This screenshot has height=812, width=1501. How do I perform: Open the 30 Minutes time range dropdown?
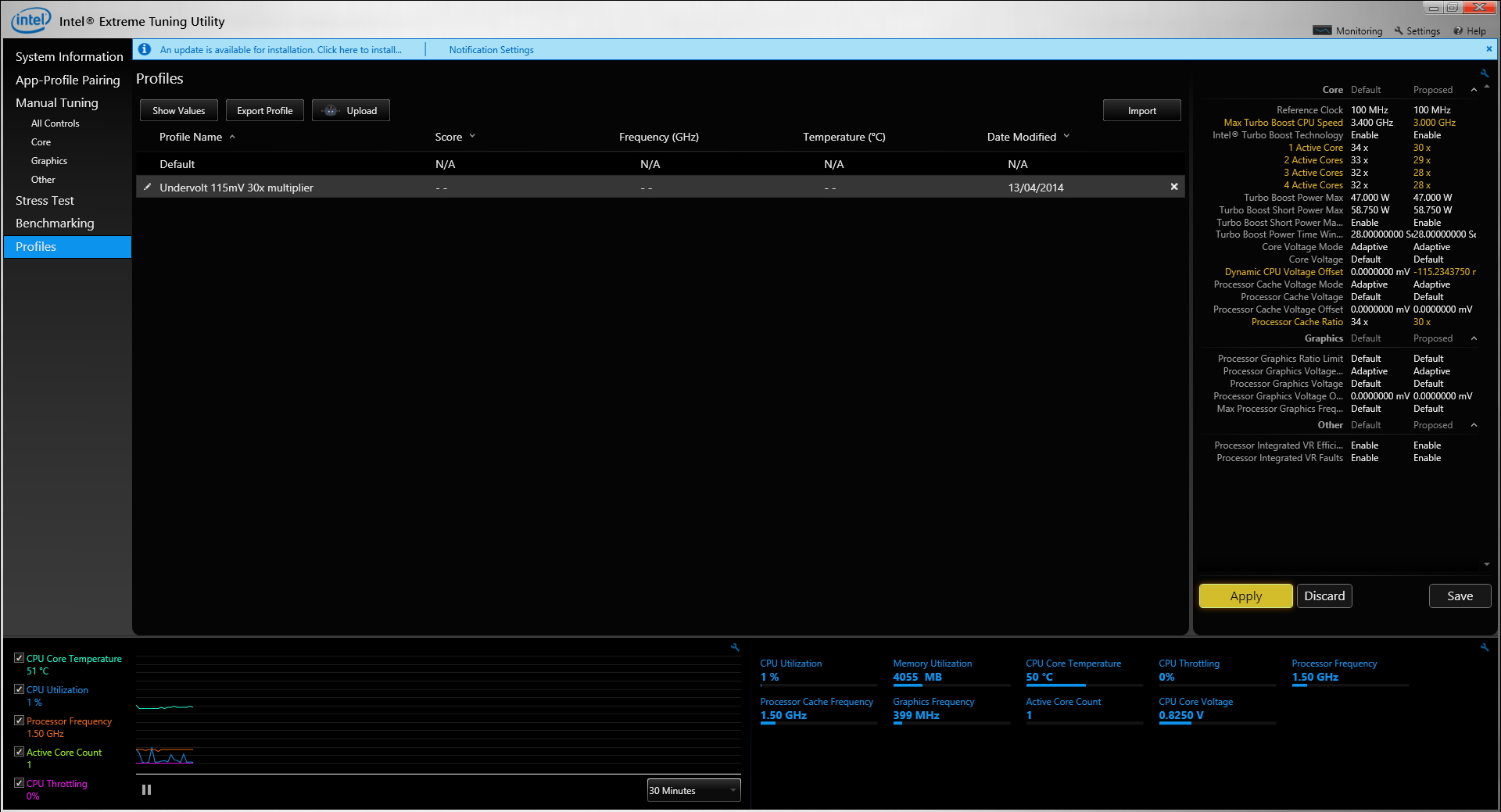pyautogui.click(x=693, y=790)
